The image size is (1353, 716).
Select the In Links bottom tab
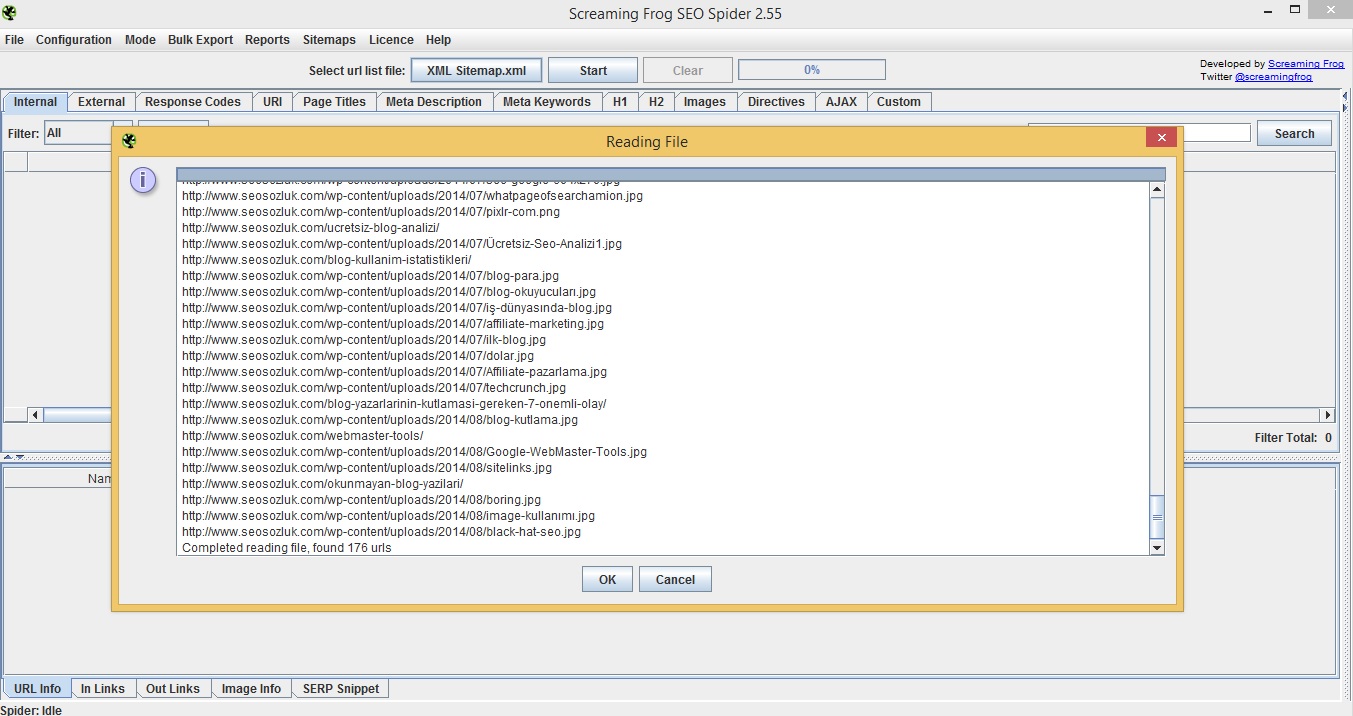click(103, 688)
